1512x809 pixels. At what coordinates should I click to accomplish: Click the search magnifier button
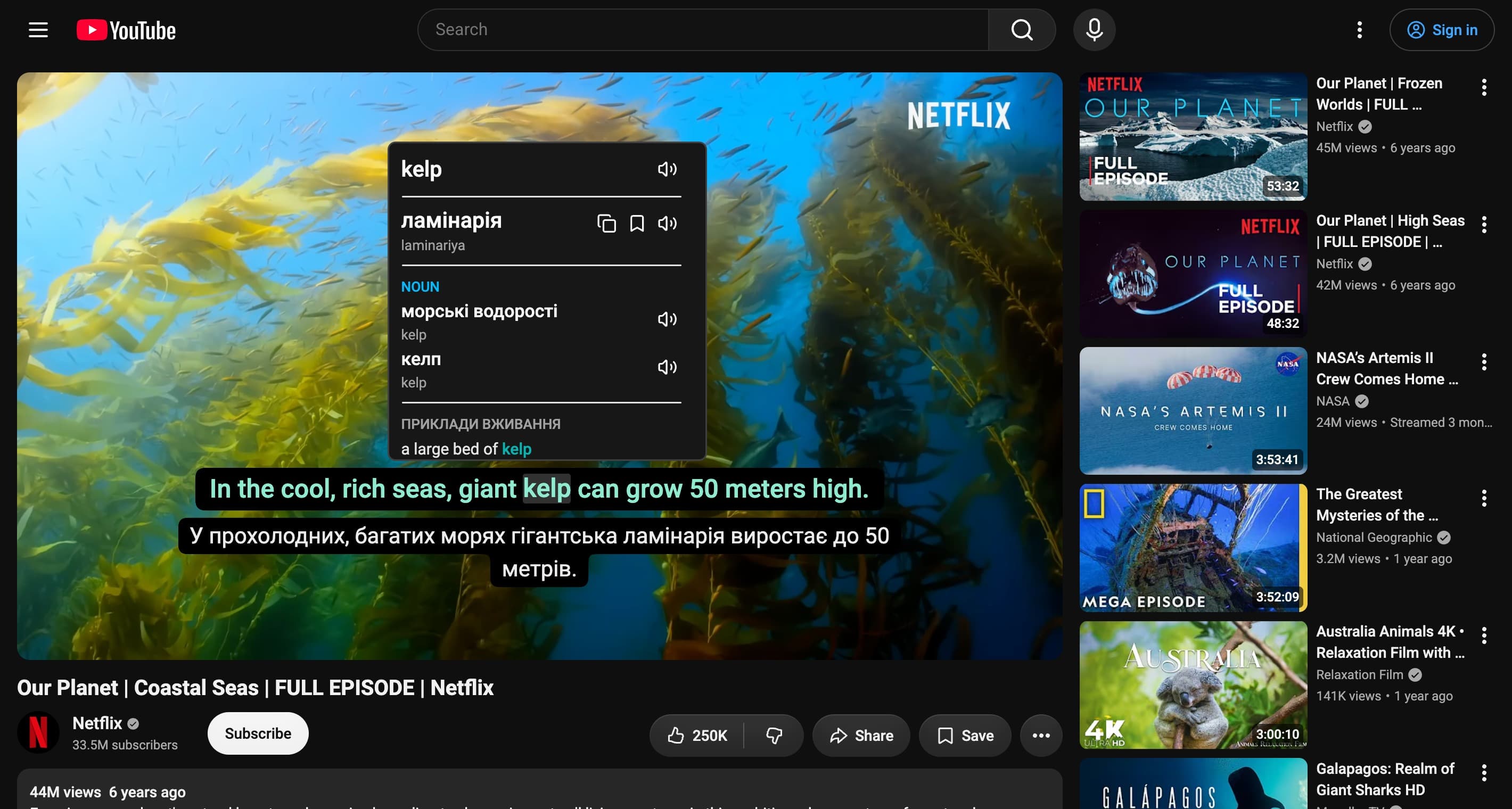click(1021, 30)
